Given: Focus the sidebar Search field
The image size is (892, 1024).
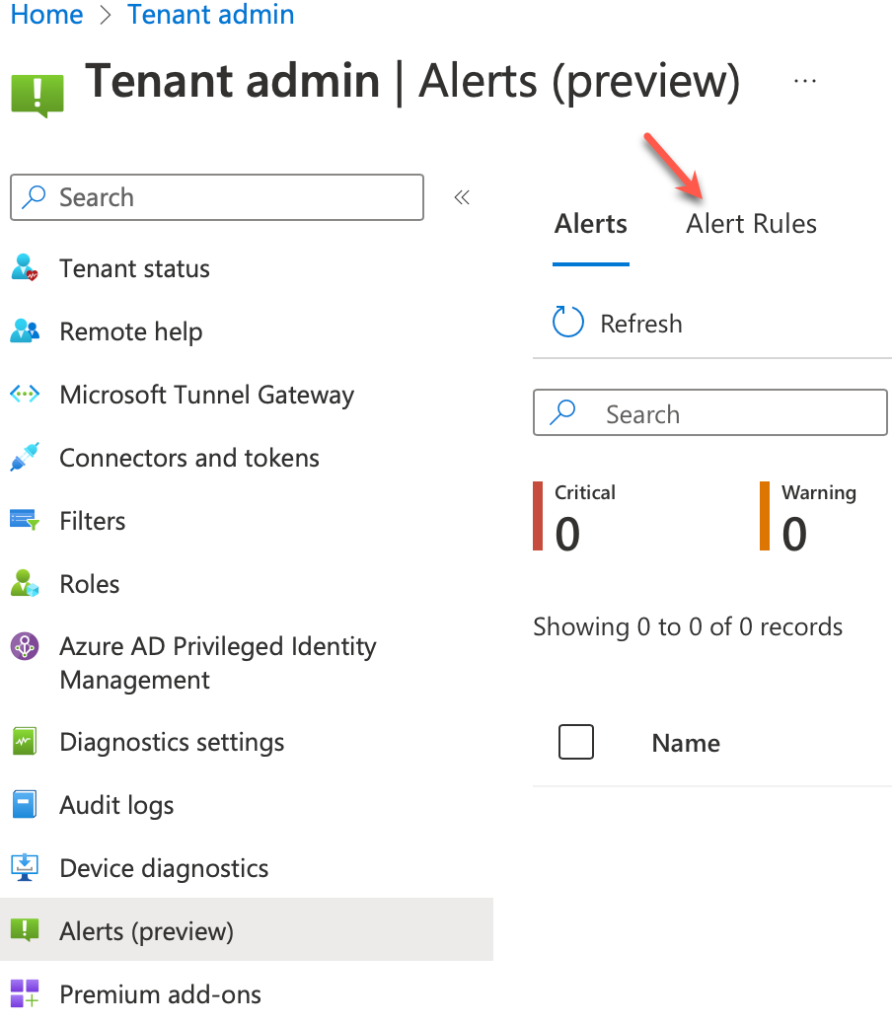Looking at the screenshot, I should click(x=217, y=197).
